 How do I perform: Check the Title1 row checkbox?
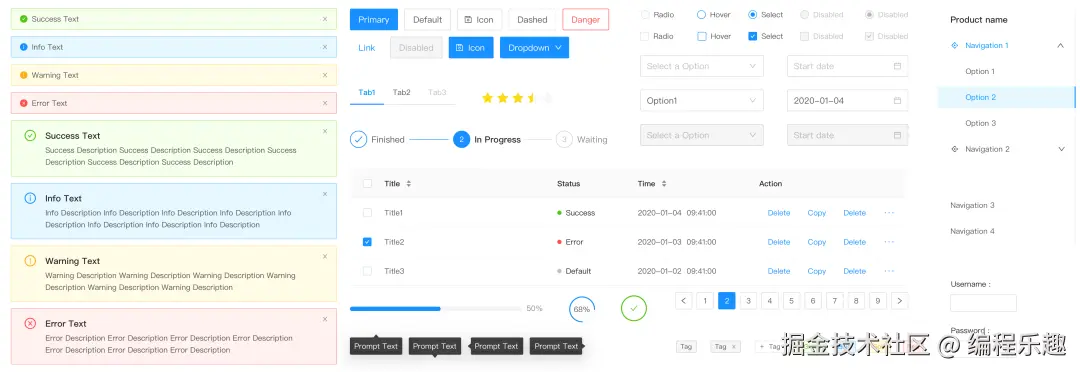[367, 213]
